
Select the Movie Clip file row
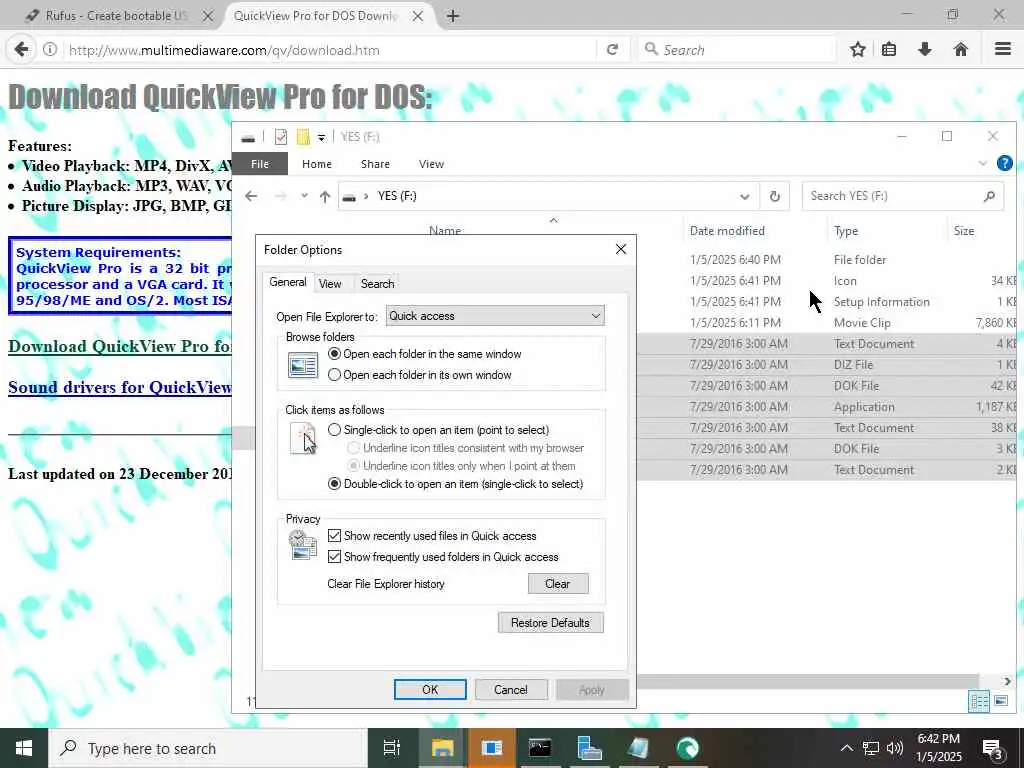click(x=827, y=323)
